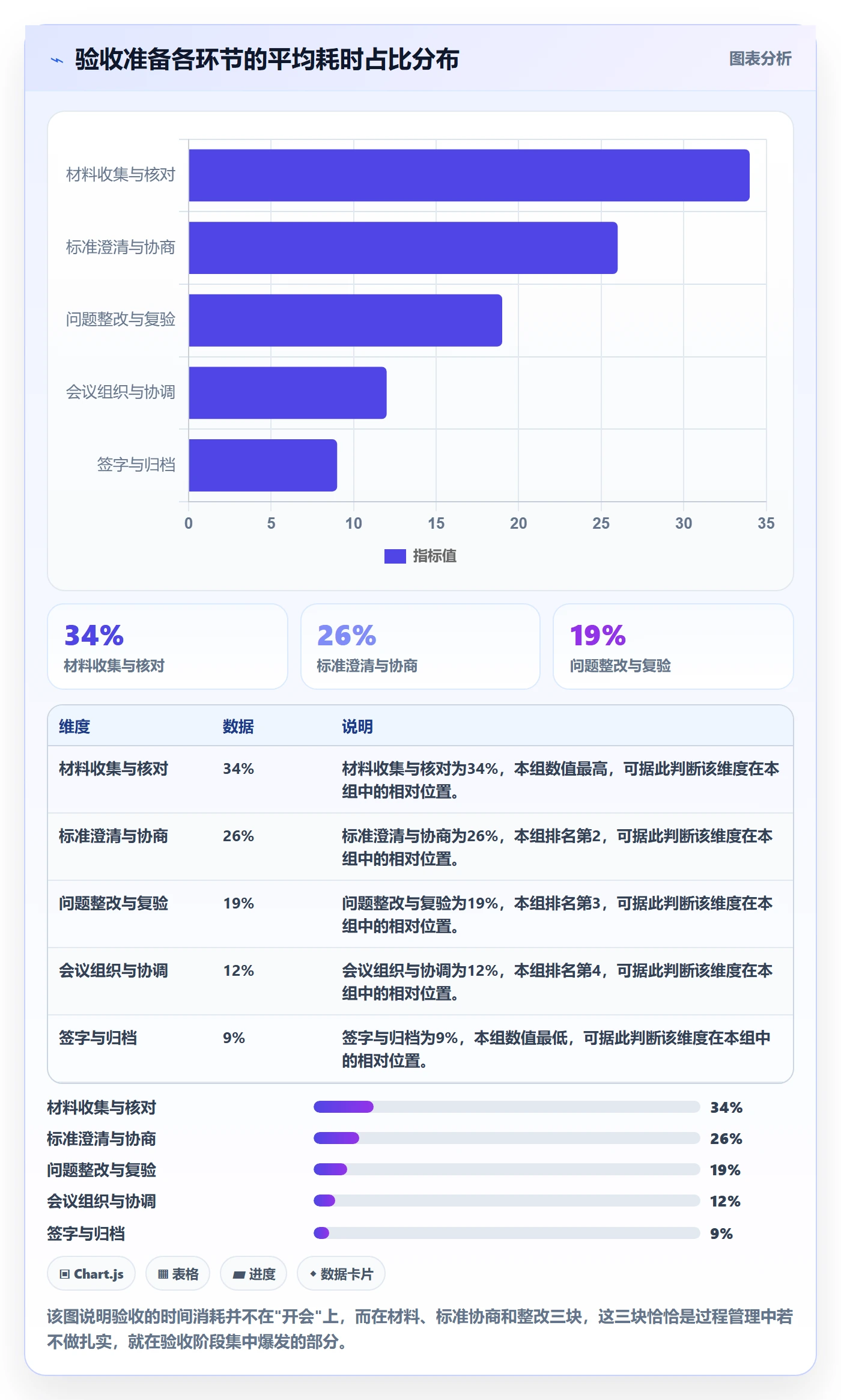Click table cell 材料收集与核对 in 维度 column
This screenshot has width=841, height=1400.
tap(114, 768)
